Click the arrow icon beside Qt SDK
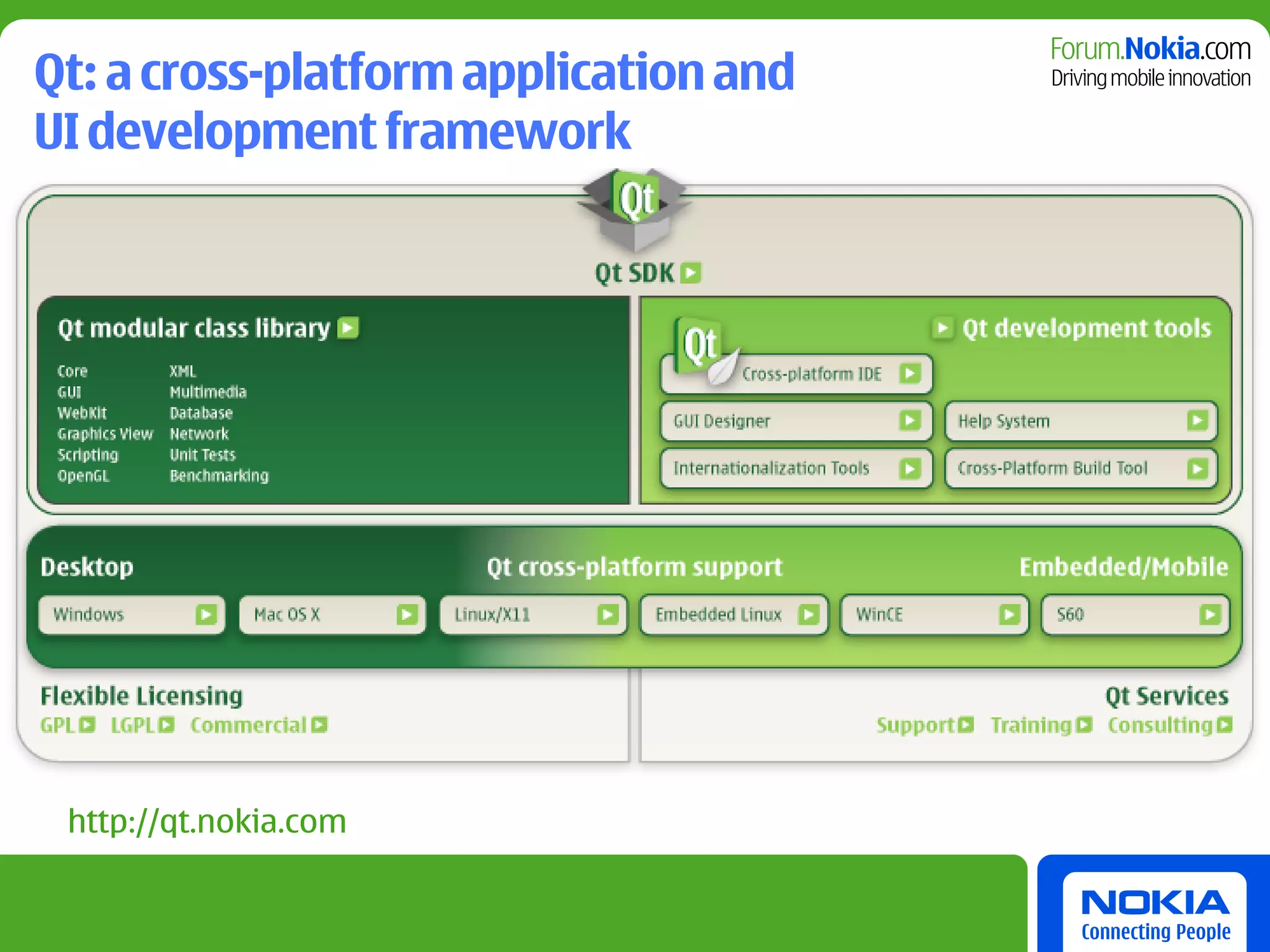Screen dimensions: 1270x952 click(x=690, y=273)
